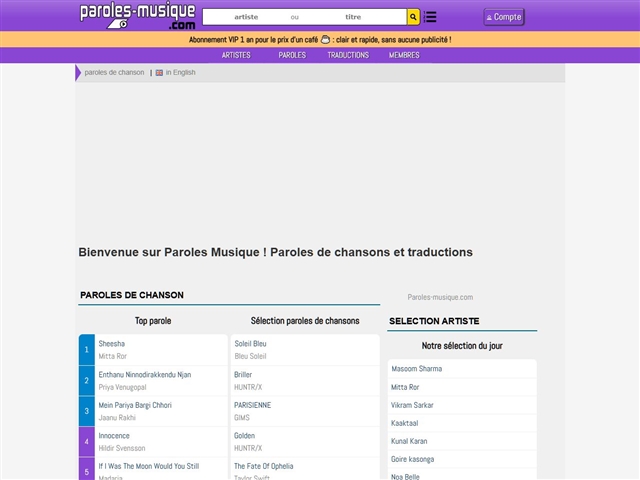Select artist Kunal Karan
This screenshot has height=480, width=640.
click(409, 441)
